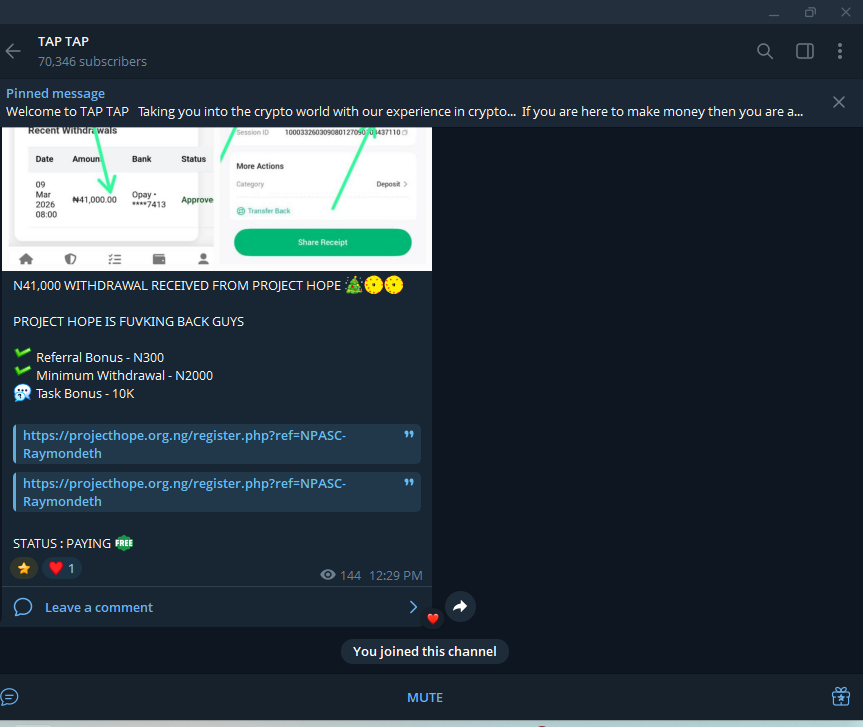Click Leave a comment
Screen dimensions: 863x727
[98, 607]
